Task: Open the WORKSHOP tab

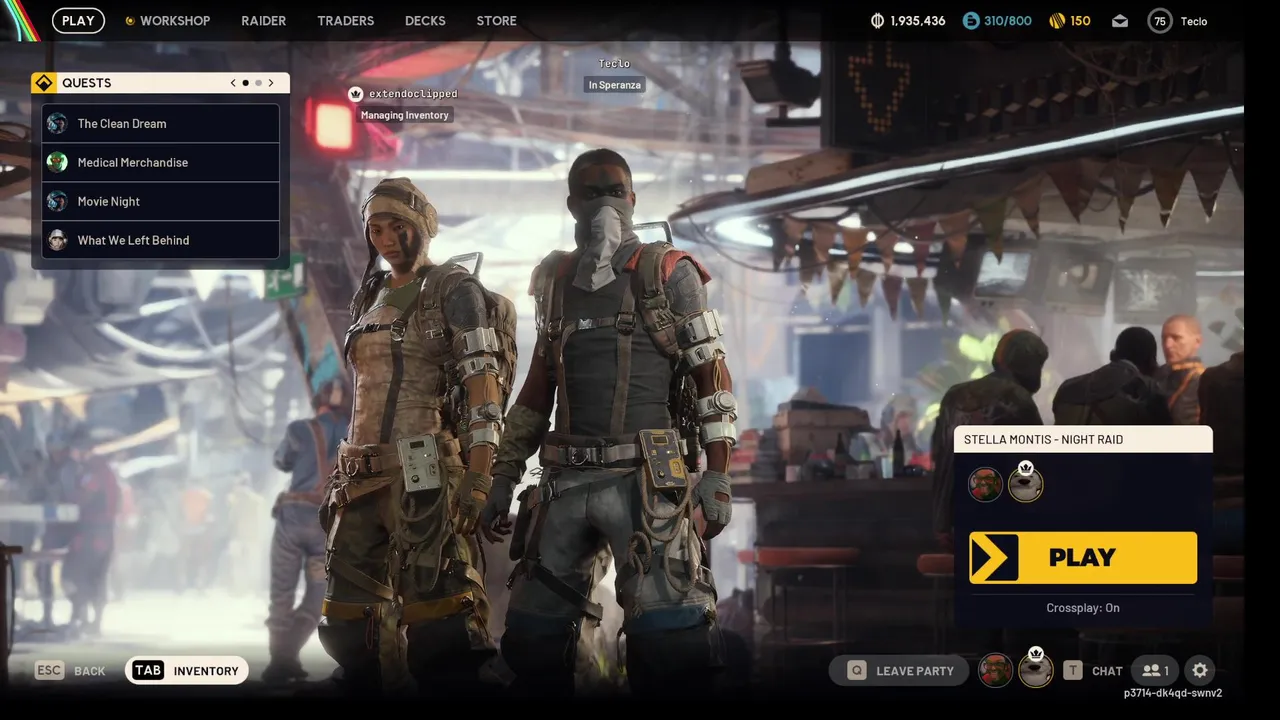Action: pyautogui.click(x=167, y=20)
